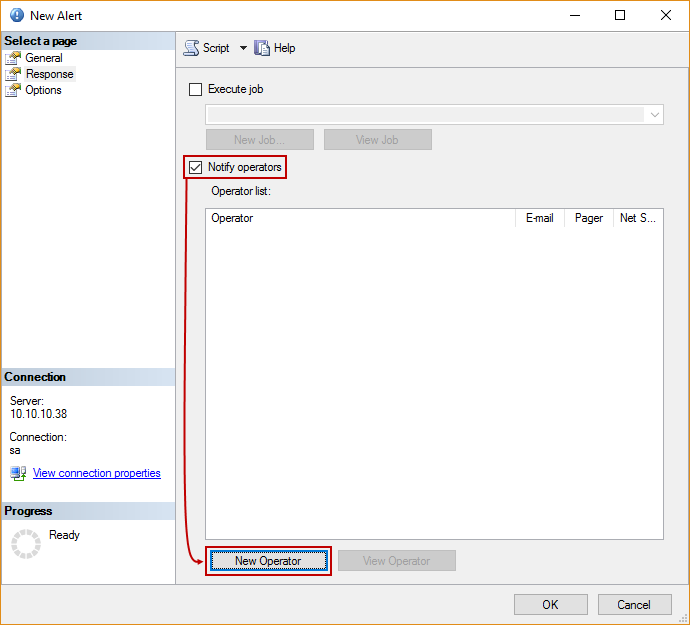The height and width of the screenshot is (625, 690).
Task: Cancel the New Alert dialog
Action: tap(634, 605)
